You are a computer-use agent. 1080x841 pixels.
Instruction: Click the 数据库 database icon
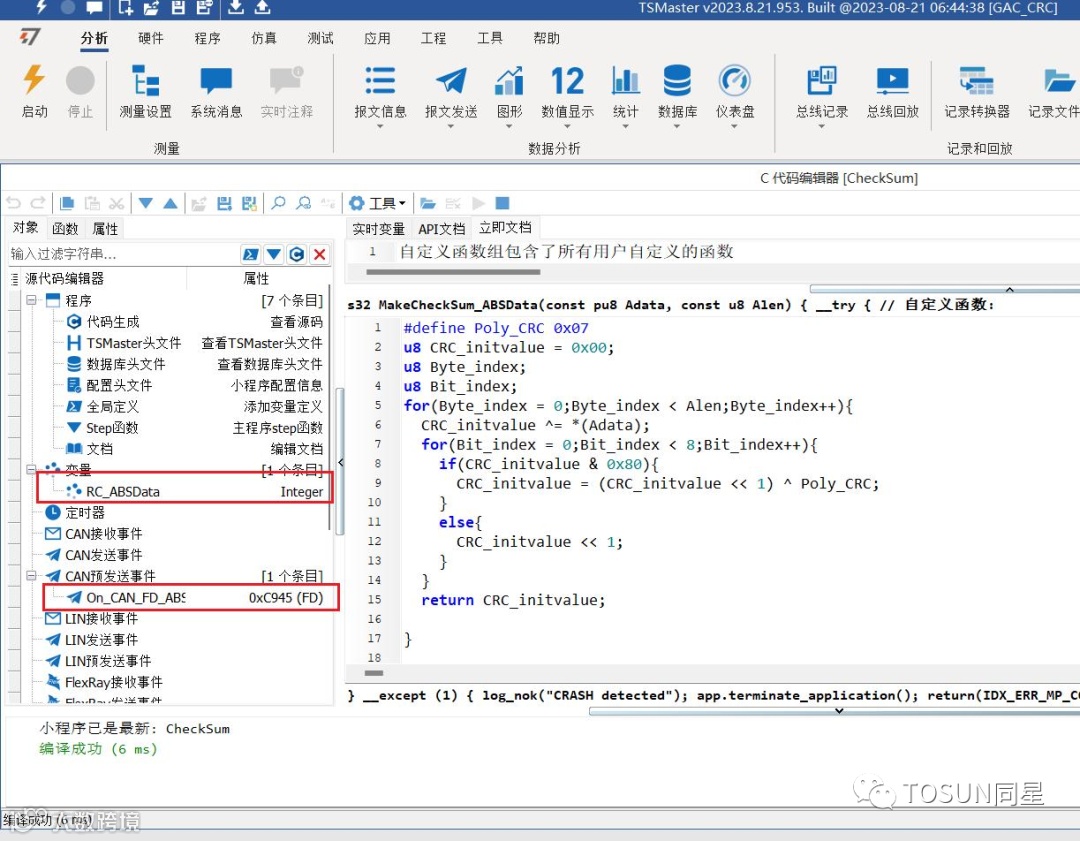677,80
